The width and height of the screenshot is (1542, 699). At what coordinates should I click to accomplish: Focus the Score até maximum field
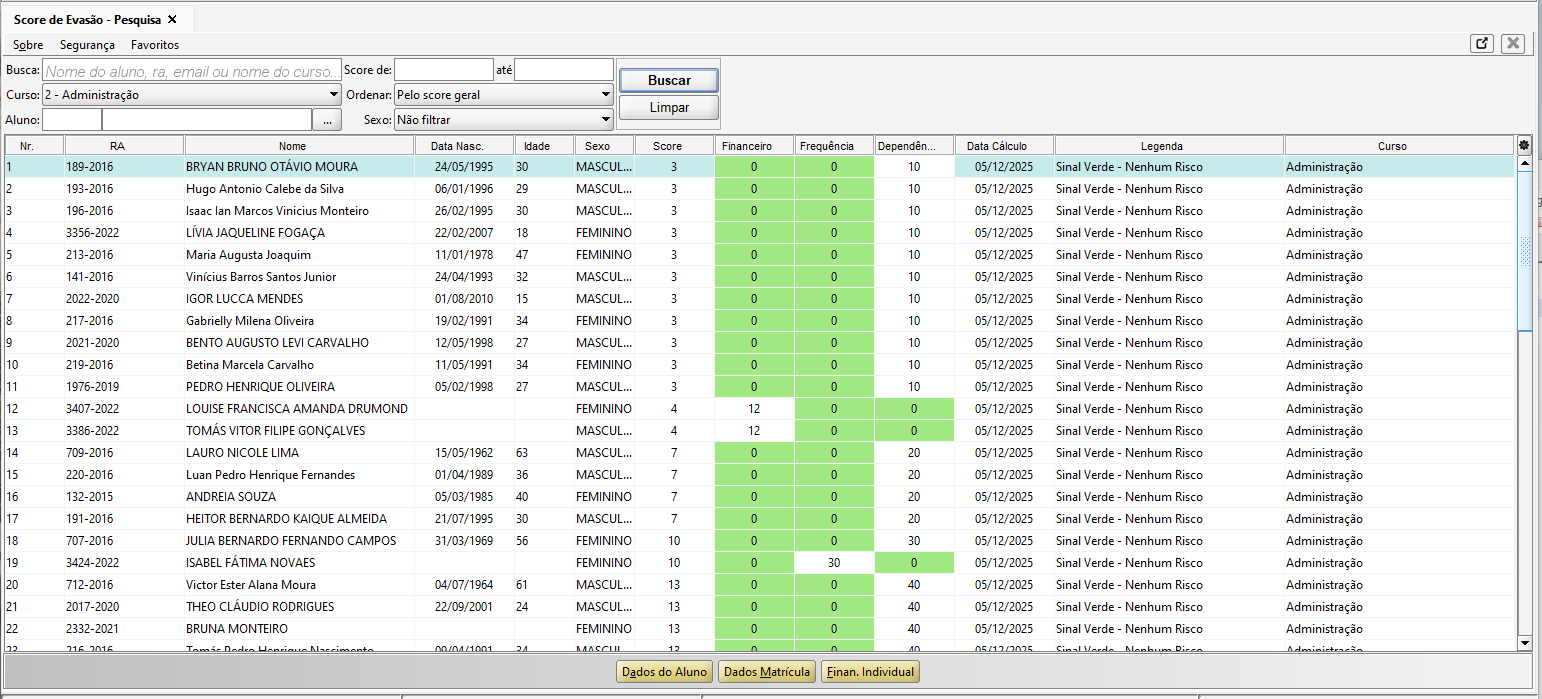click(564, 70)
